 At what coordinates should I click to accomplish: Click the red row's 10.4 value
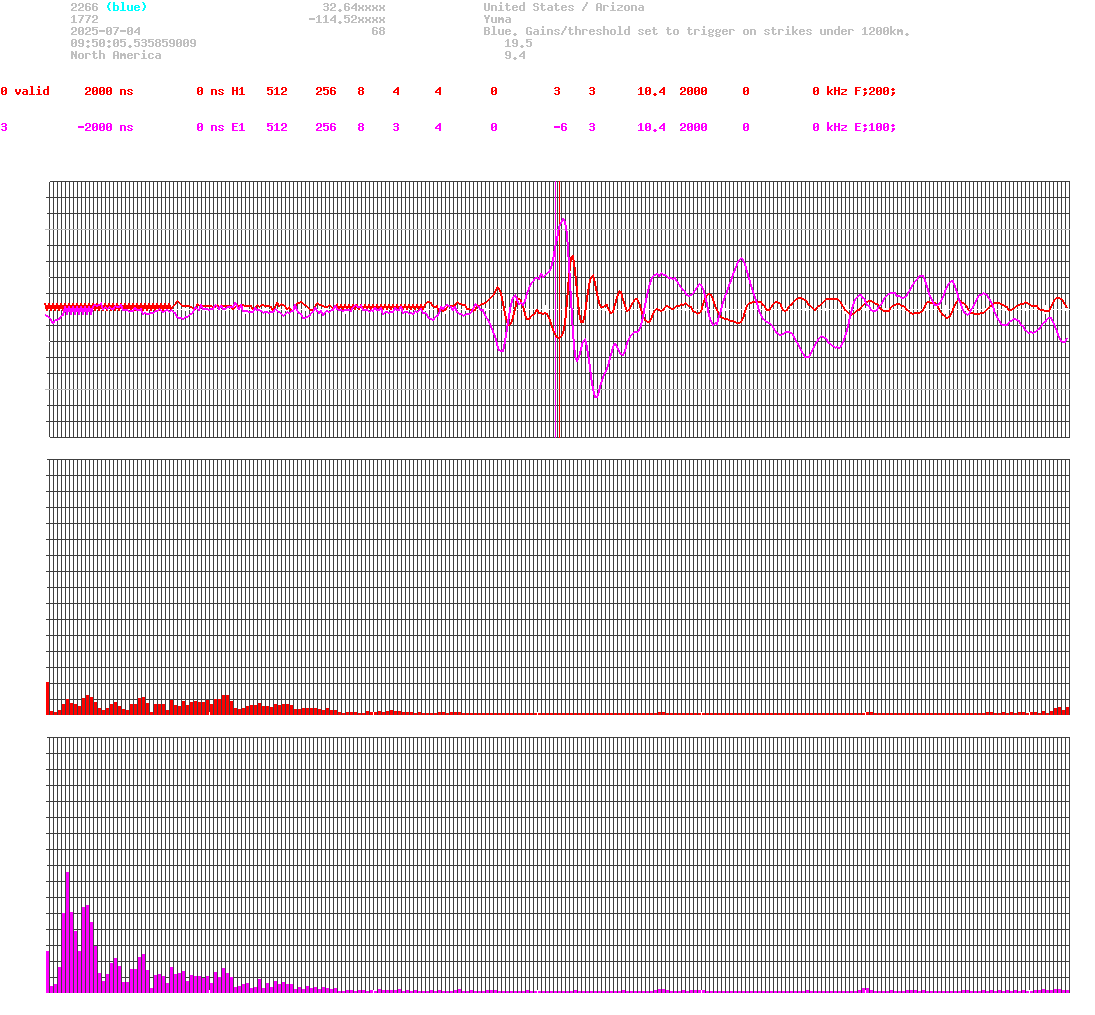(651, 92)
